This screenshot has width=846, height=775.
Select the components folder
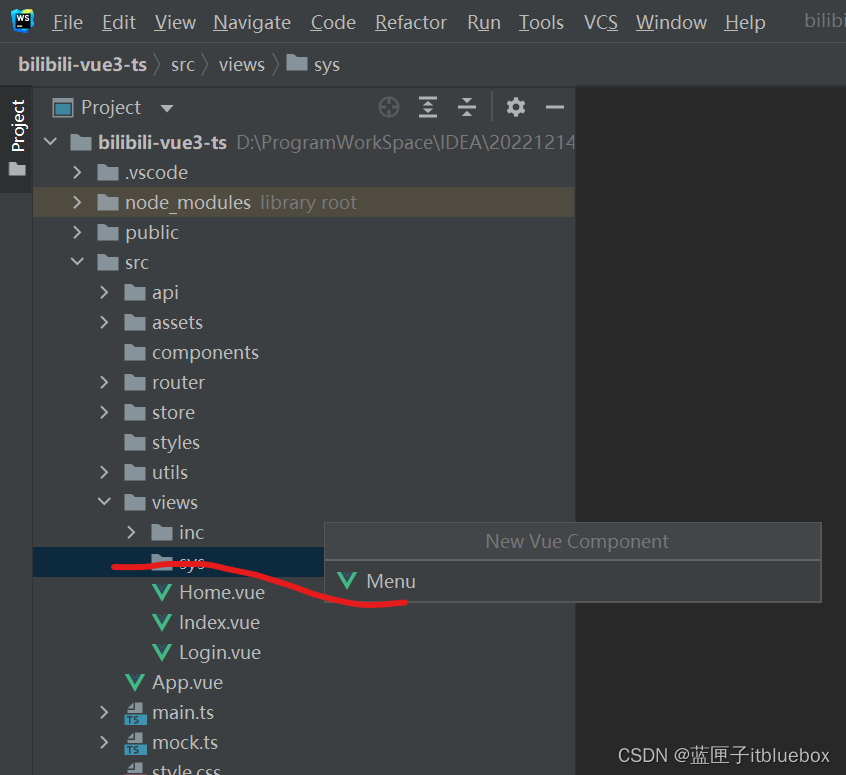205,352
